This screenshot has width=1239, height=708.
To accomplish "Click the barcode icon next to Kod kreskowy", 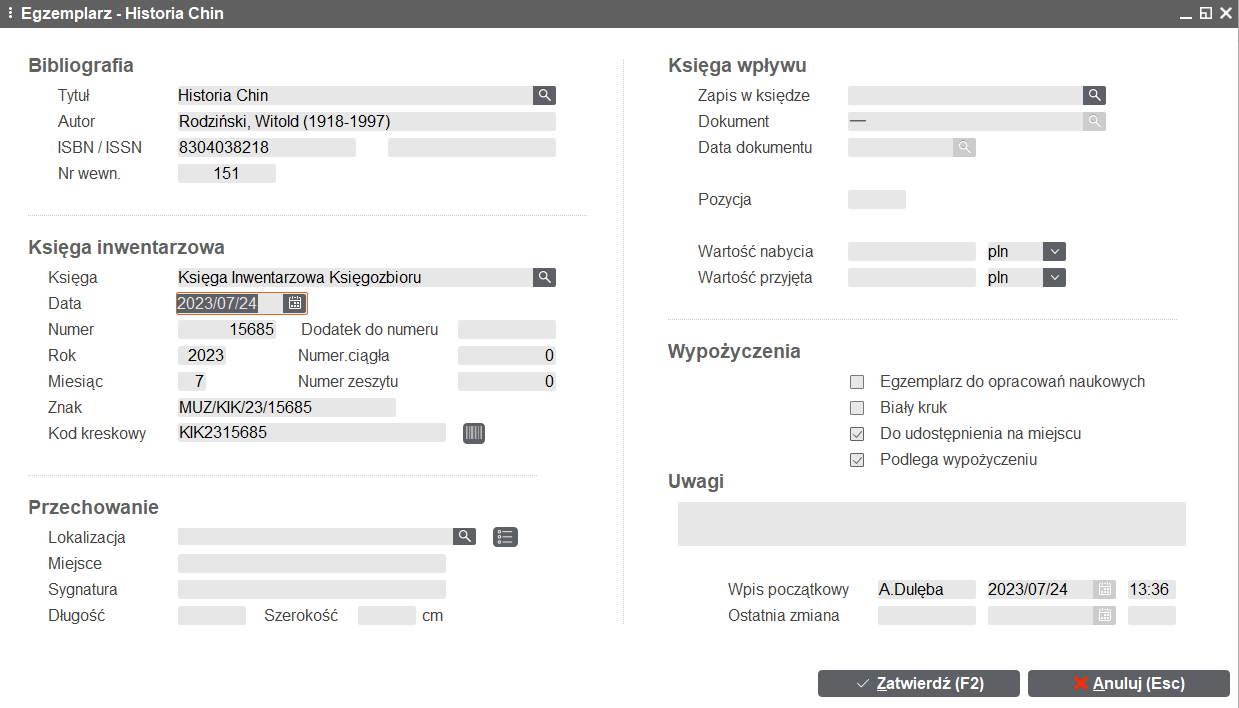I will (x=474, y=433).
